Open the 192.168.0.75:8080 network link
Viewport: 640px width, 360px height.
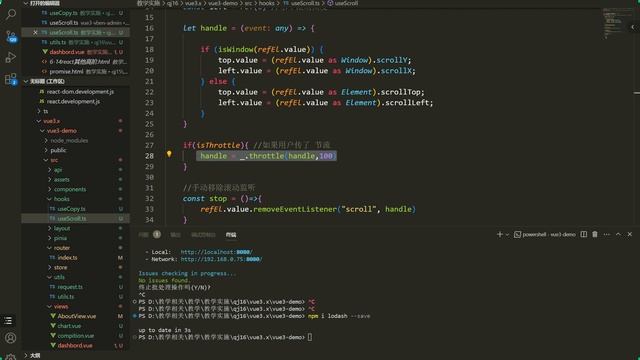click(221, 259)
